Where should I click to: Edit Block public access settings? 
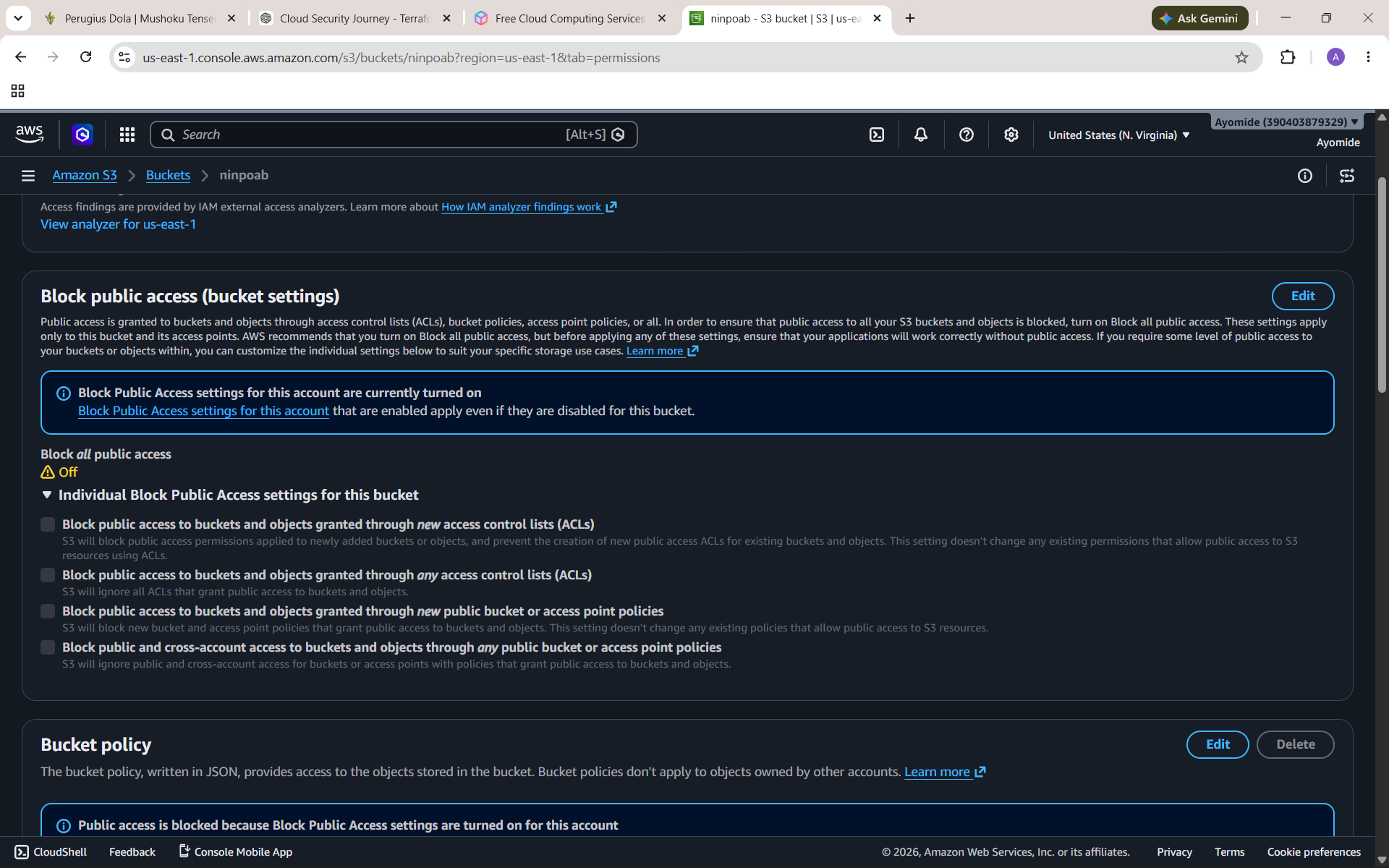[x=1303, y=296]
